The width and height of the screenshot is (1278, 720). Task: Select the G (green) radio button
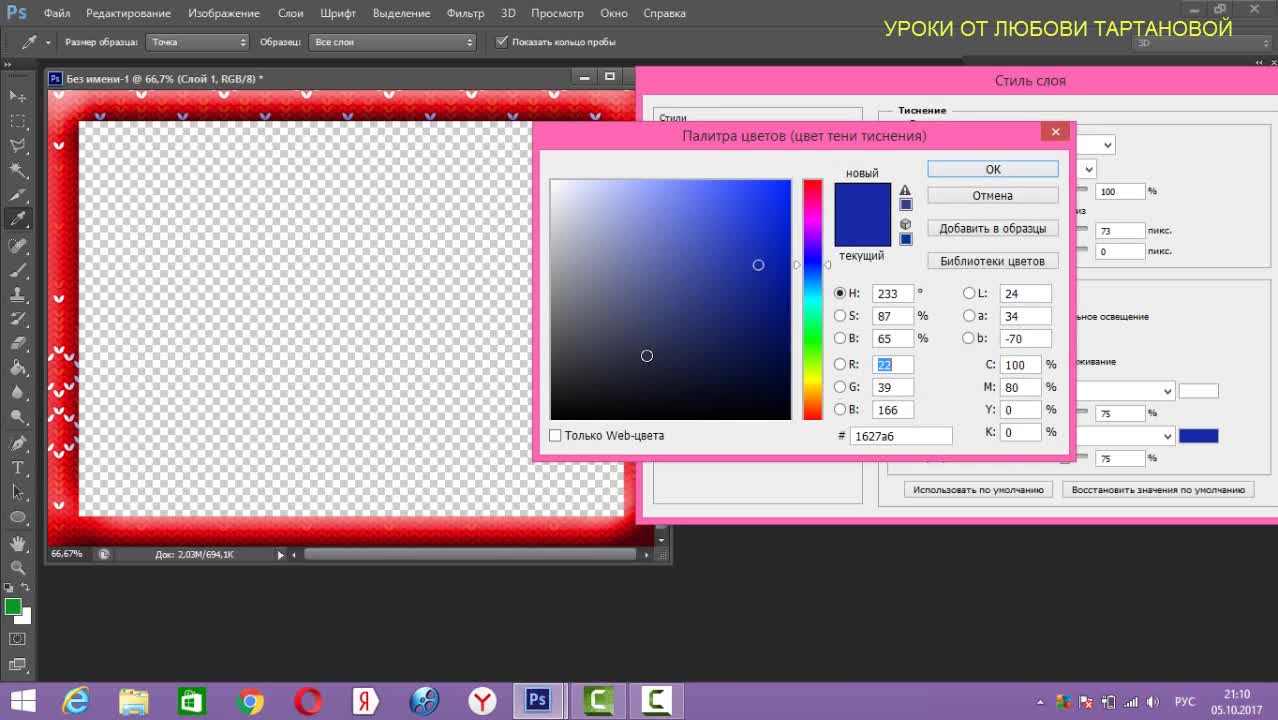tap(840, 387)
